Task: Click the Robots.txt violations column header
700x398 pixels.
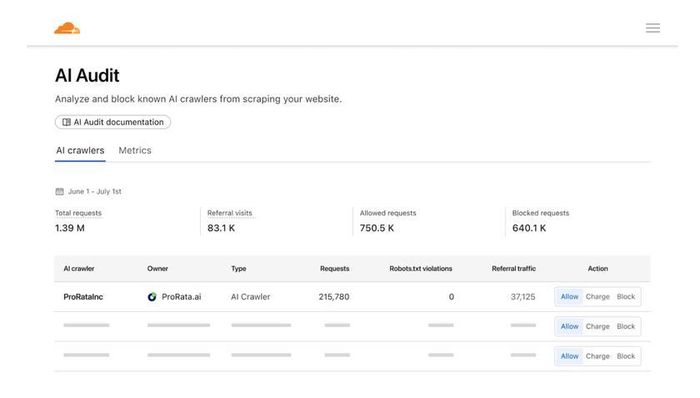Action: pyautogui.click(x=421, y=269)
